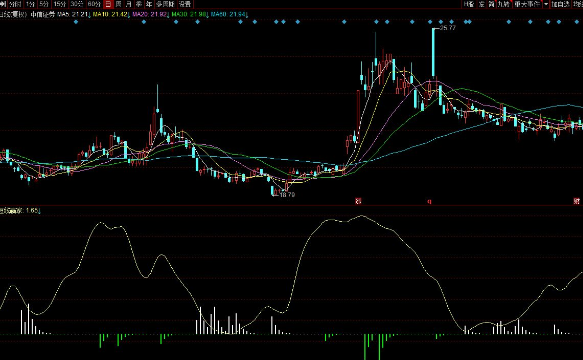This screenshot has height=360, width=583.
Task: Click the first blue diamond event marker on left
Action: (76, 22)
